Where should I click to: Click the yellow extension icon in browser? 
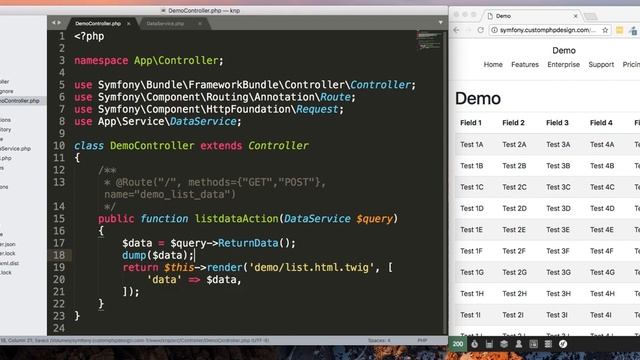(x=619, y=30)
